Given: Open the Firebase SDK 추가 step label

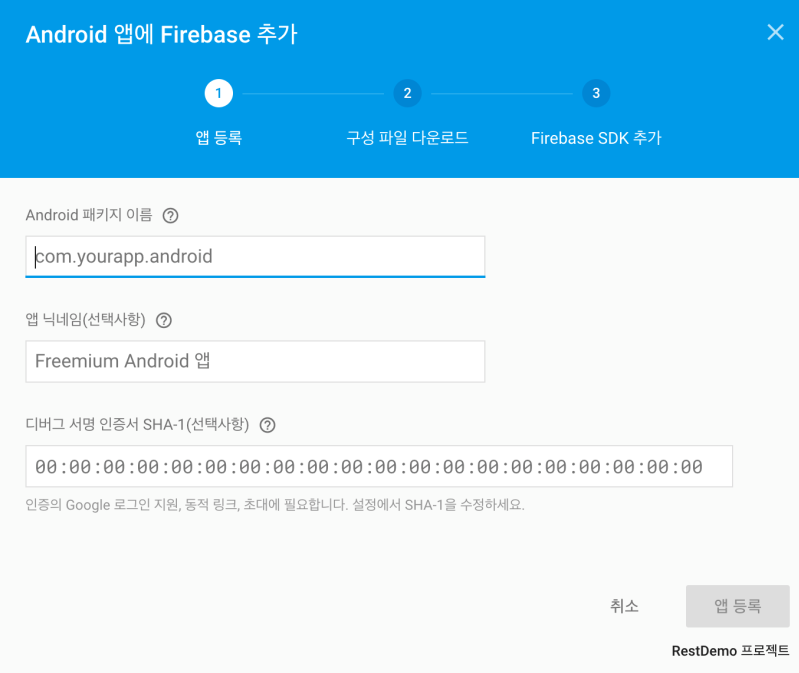Looking at the screenshot, I should [x=596, y=138].
